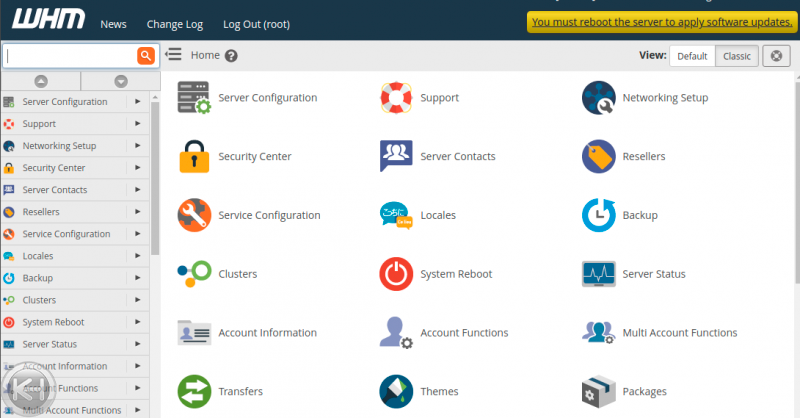The height and width of the screenshot is (418, 800).
Task: Open the Multi Account Functions text link
Action: (x=680, y=333)
